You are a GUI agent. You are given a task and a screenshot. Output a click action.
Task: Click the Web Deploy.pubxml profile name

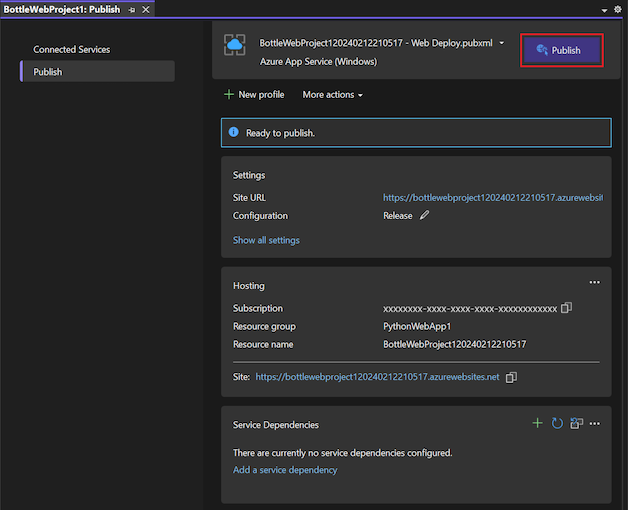(x=376, y=43)
